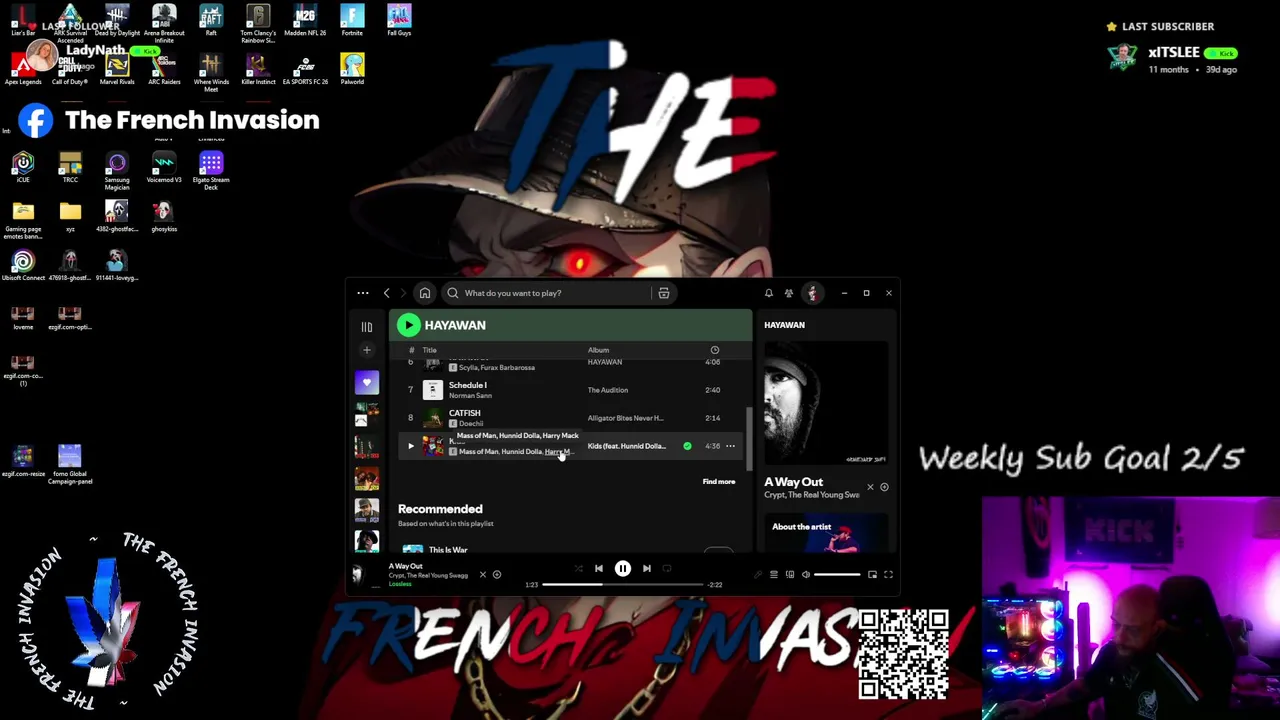Open Connect to a device
The image size is (1280, 720).
click(x=790, y=575)
